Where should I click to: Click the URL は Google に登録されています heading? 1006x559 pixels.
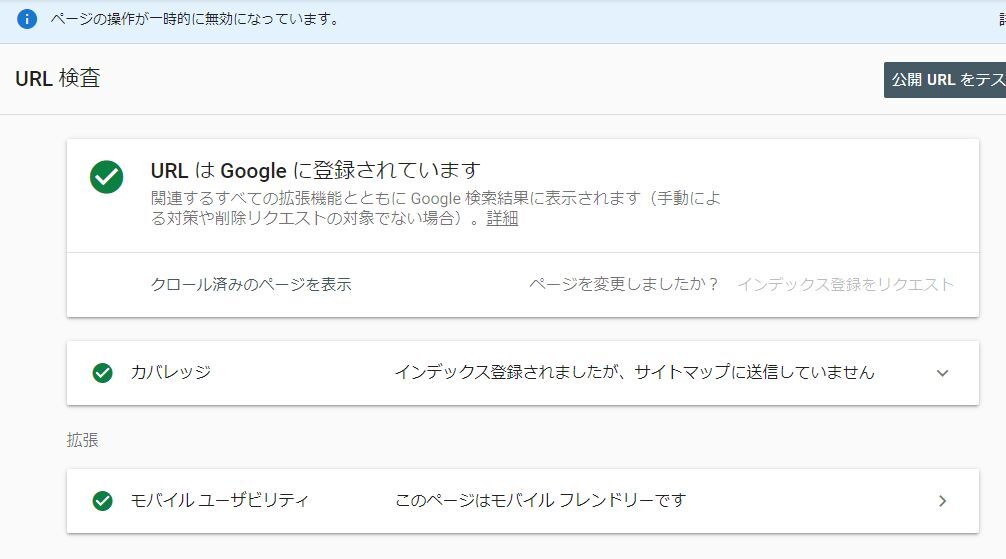click(315, 170)
